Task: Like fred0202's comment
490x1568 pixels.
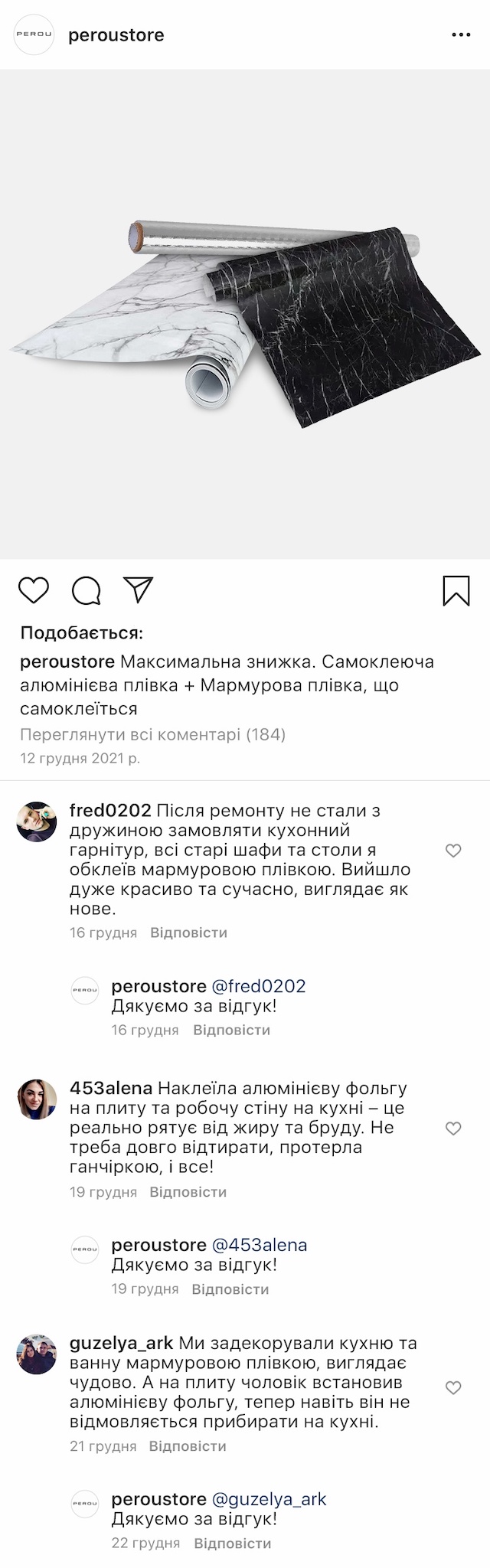Action: click(x=453, y=851)
